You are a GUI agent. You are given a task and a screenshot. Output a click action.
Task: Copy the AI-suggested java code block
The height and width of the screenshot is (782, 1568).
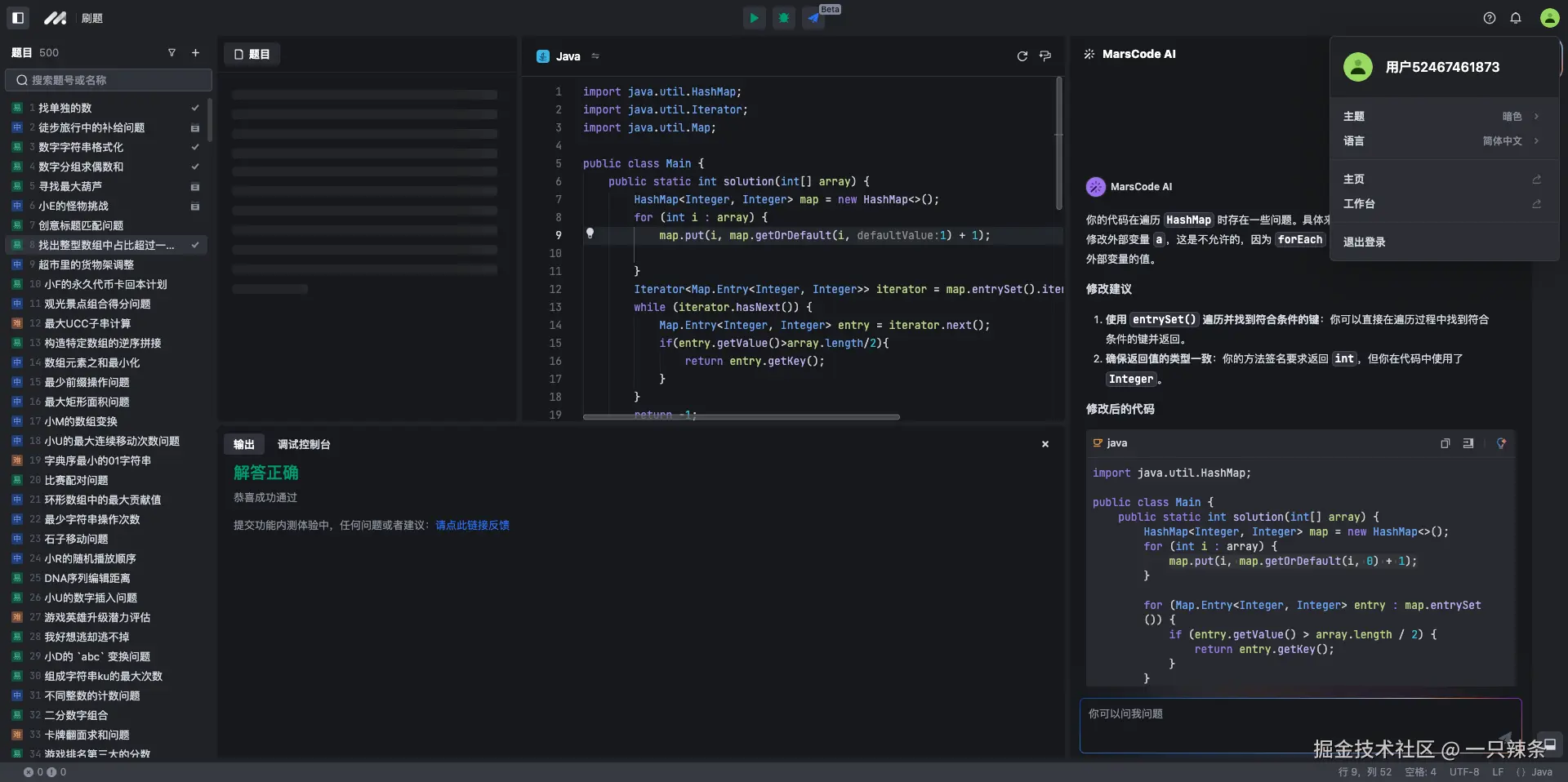[x=1445, y=443]
